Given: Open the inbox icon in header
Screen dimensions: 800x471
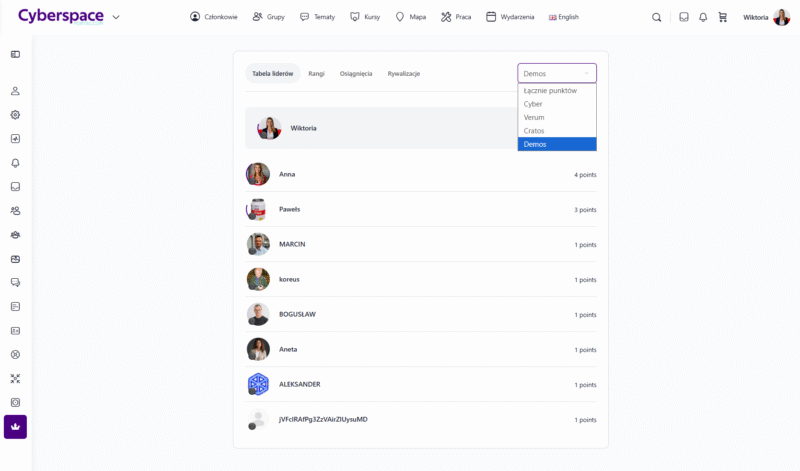Looking at the screenshot, I should point(684,17).
